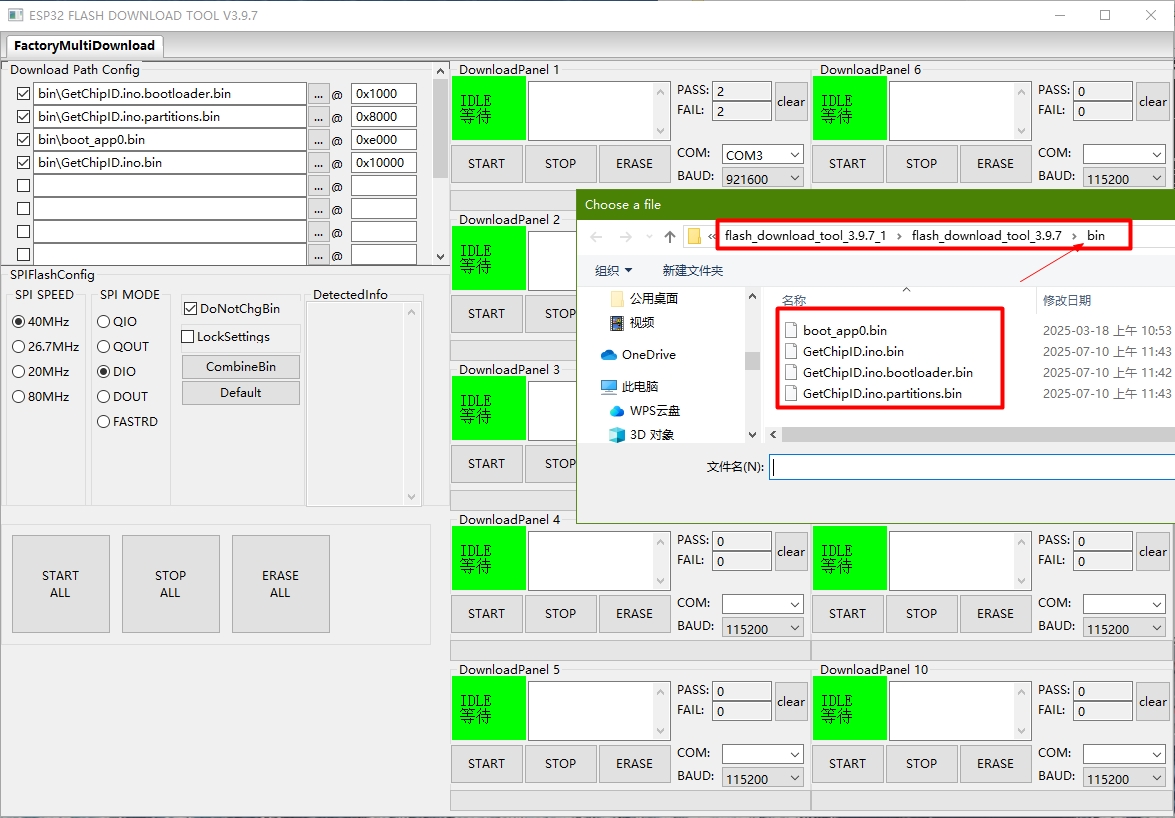Select file GetChipID.ino.bin in dialog
The image size is (1175, 818).
pos(853,351)
